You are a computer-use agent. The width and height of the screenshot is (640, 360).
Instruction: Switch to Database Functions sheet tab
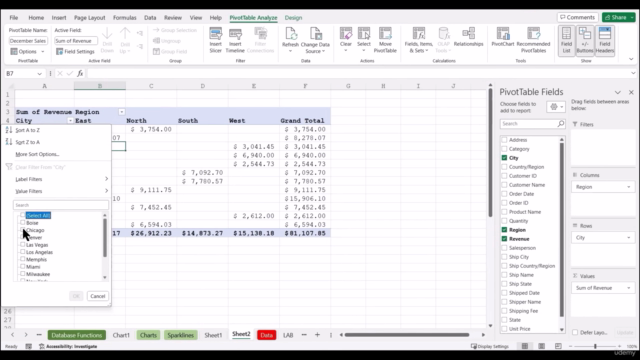(x=77, y=335)
